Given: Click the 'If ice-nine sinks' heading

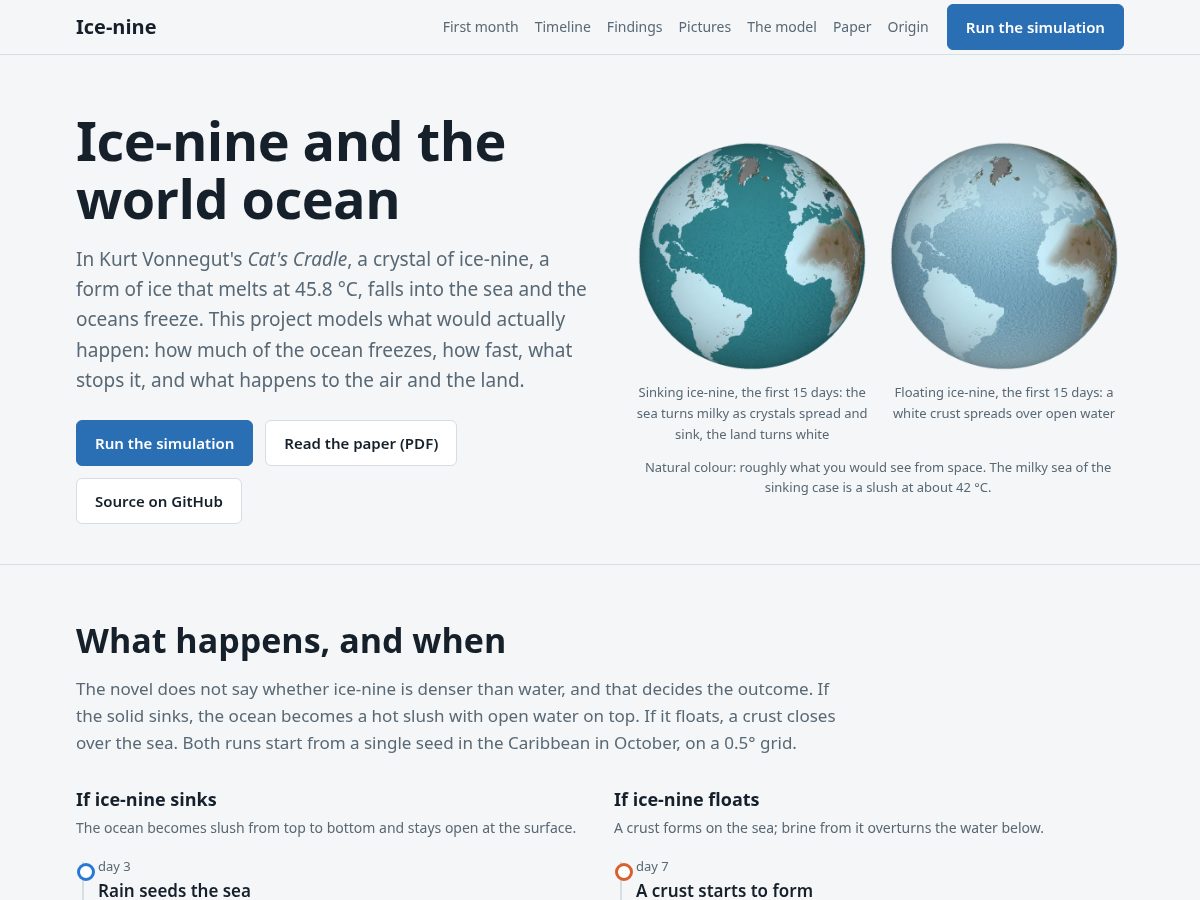Looking at the screenshot, I should point(146,799).
